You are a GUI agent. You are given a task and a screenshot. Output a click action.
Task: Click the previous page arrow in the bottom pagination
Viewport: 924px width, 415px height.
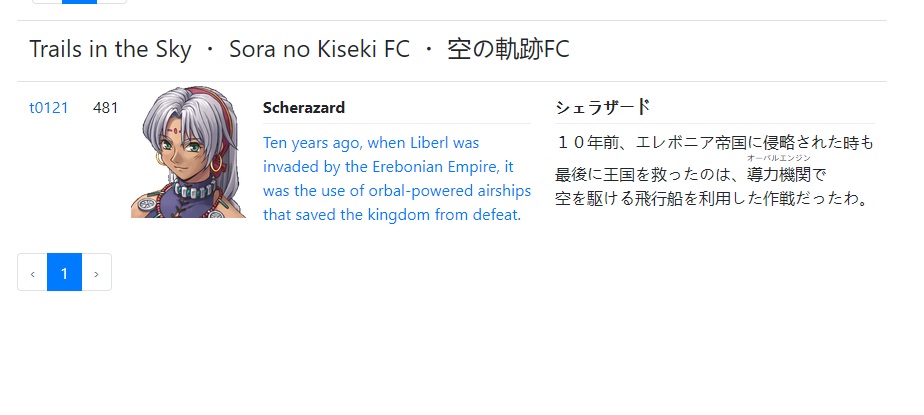pyautogui.click(x=32, y=273)
